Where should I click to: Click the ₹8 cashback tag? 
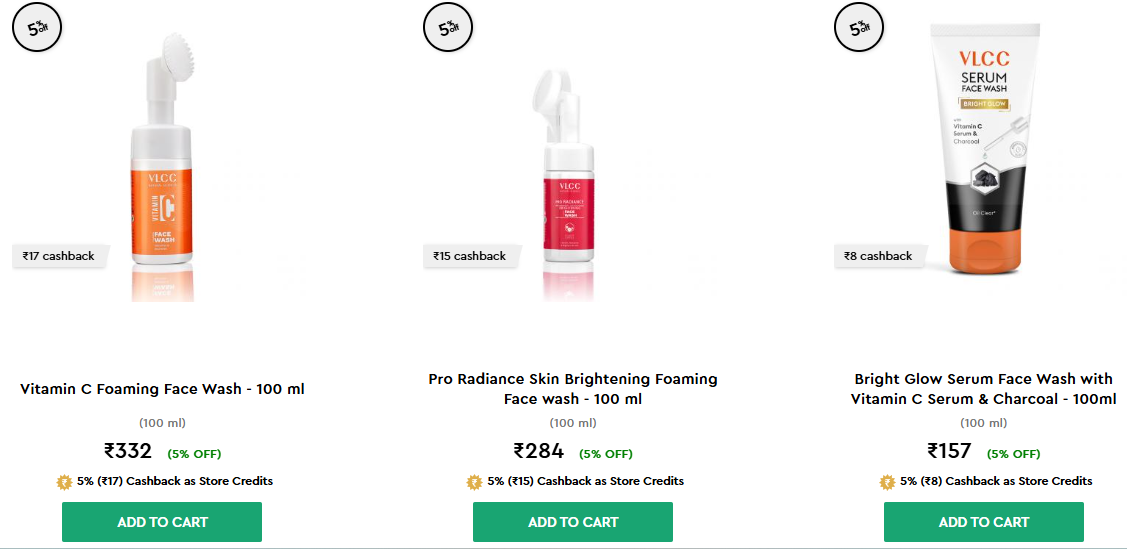click(878, 256)
